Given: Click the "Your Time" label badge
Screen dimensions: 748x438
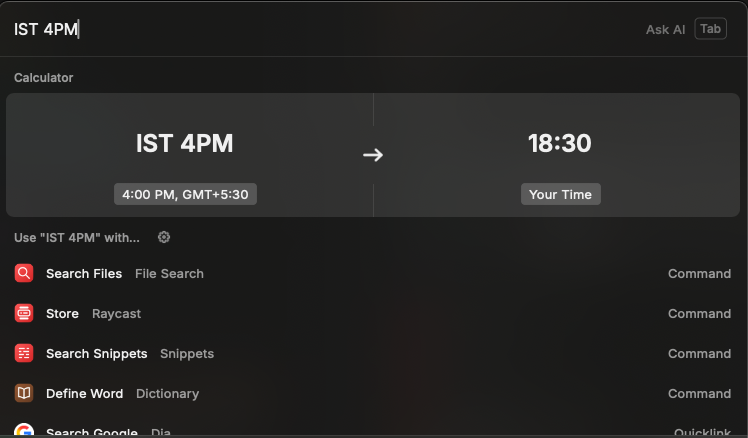Looking at the screenshot, I should 560,194.
